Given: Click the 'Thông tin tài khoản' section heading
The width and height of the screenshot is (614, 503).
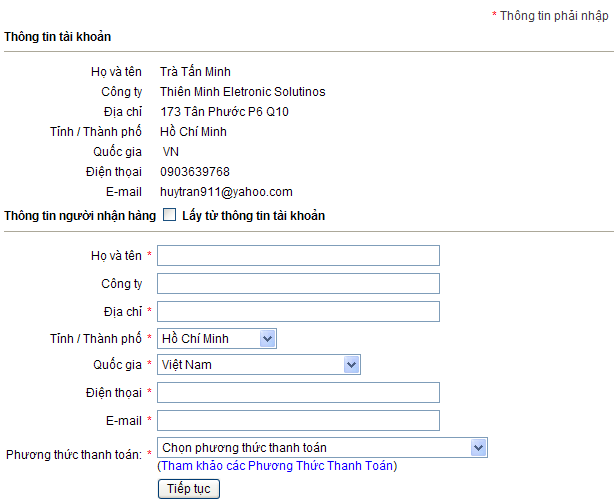Looking at the screenshot, I should point(58,37).
